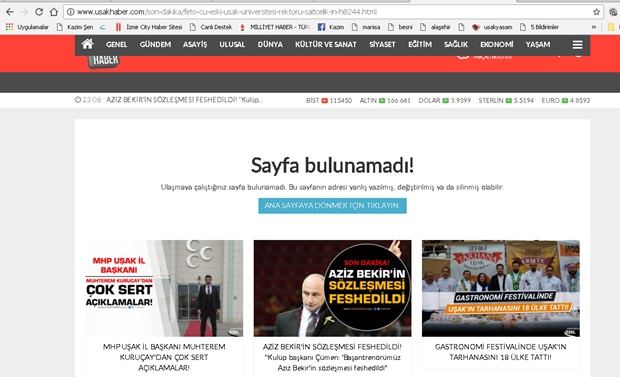Open the usakyasam bookmark

pyautogui.click(x=492, y=27)
